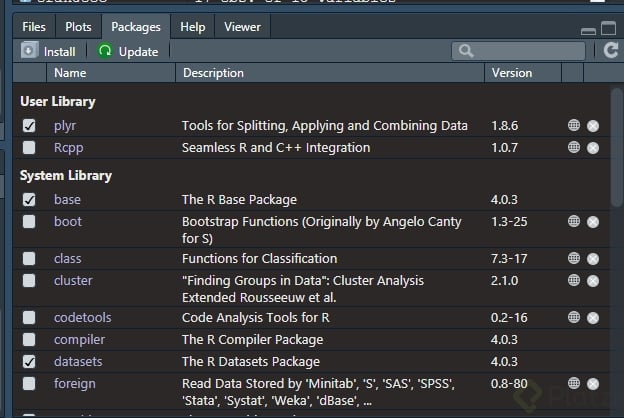This screenshot has width=624, height=418.
Task: Click the globe icon for plyr package
Action: pyautogui.click(x=574, y=126)
